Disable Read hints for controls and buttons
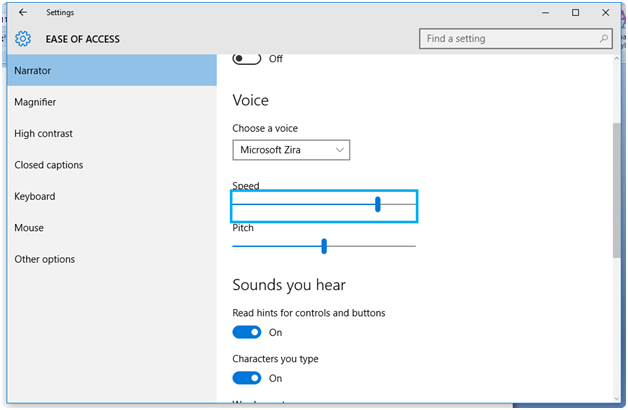628x410 pixels. point(247,332)
